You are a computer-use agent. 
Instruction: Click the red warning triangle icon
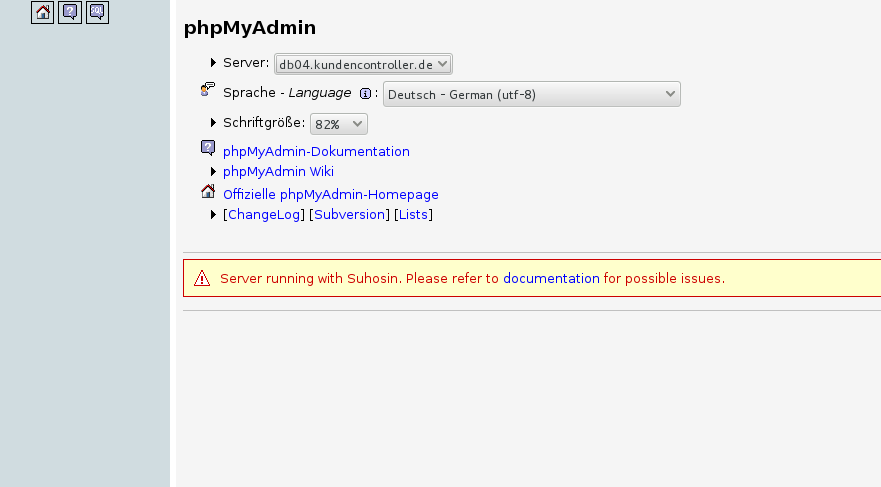pyautogui.click(x=202, y=278)
